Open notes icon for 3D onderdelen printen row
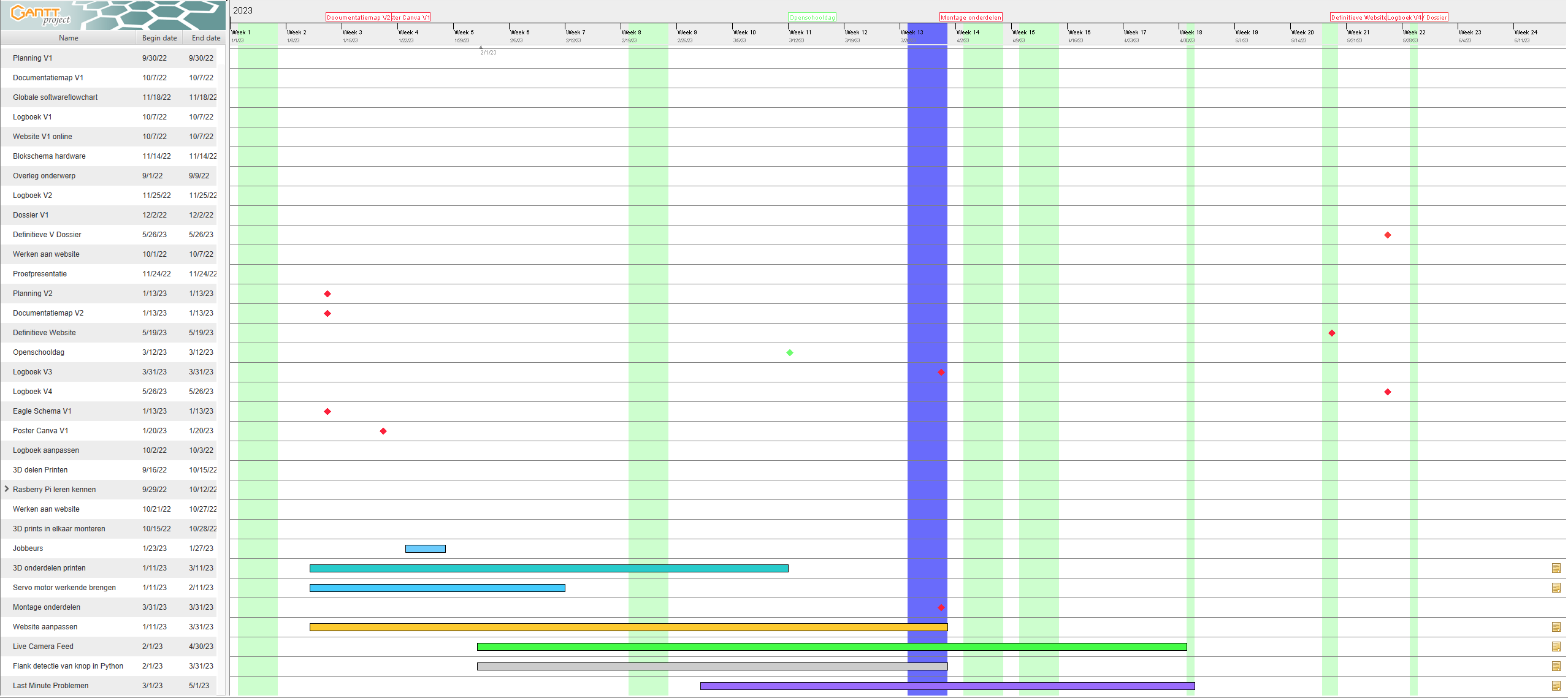The image size is (1568, 698). 1556,568
